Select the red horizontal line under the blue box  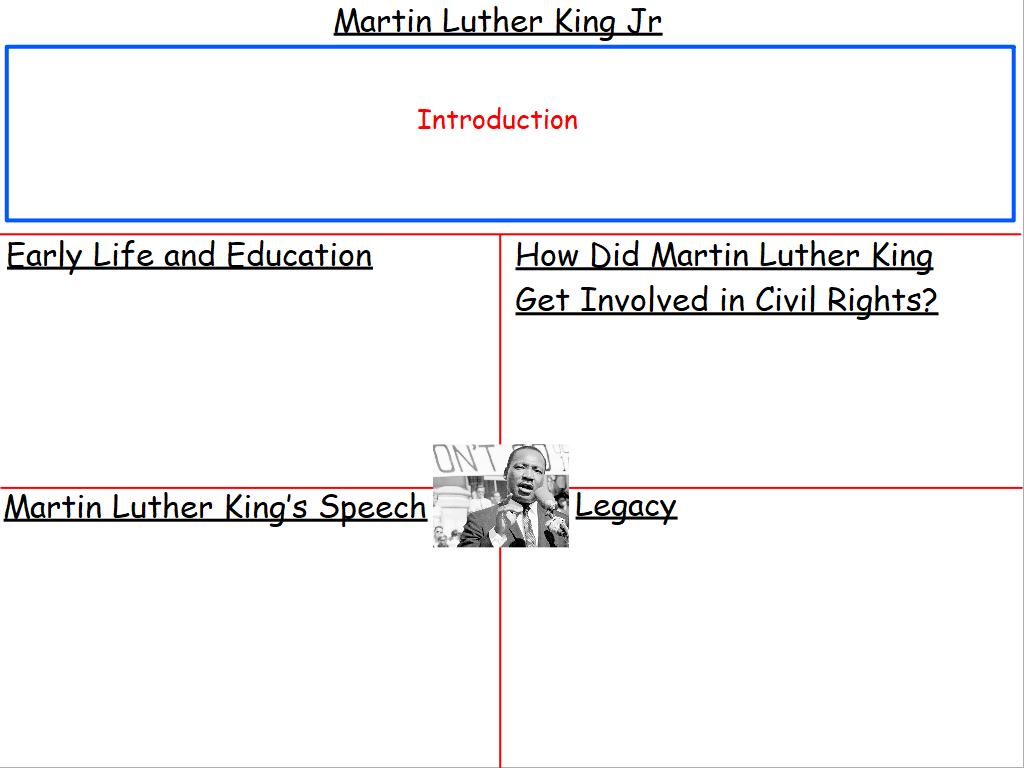pos(250,235)
